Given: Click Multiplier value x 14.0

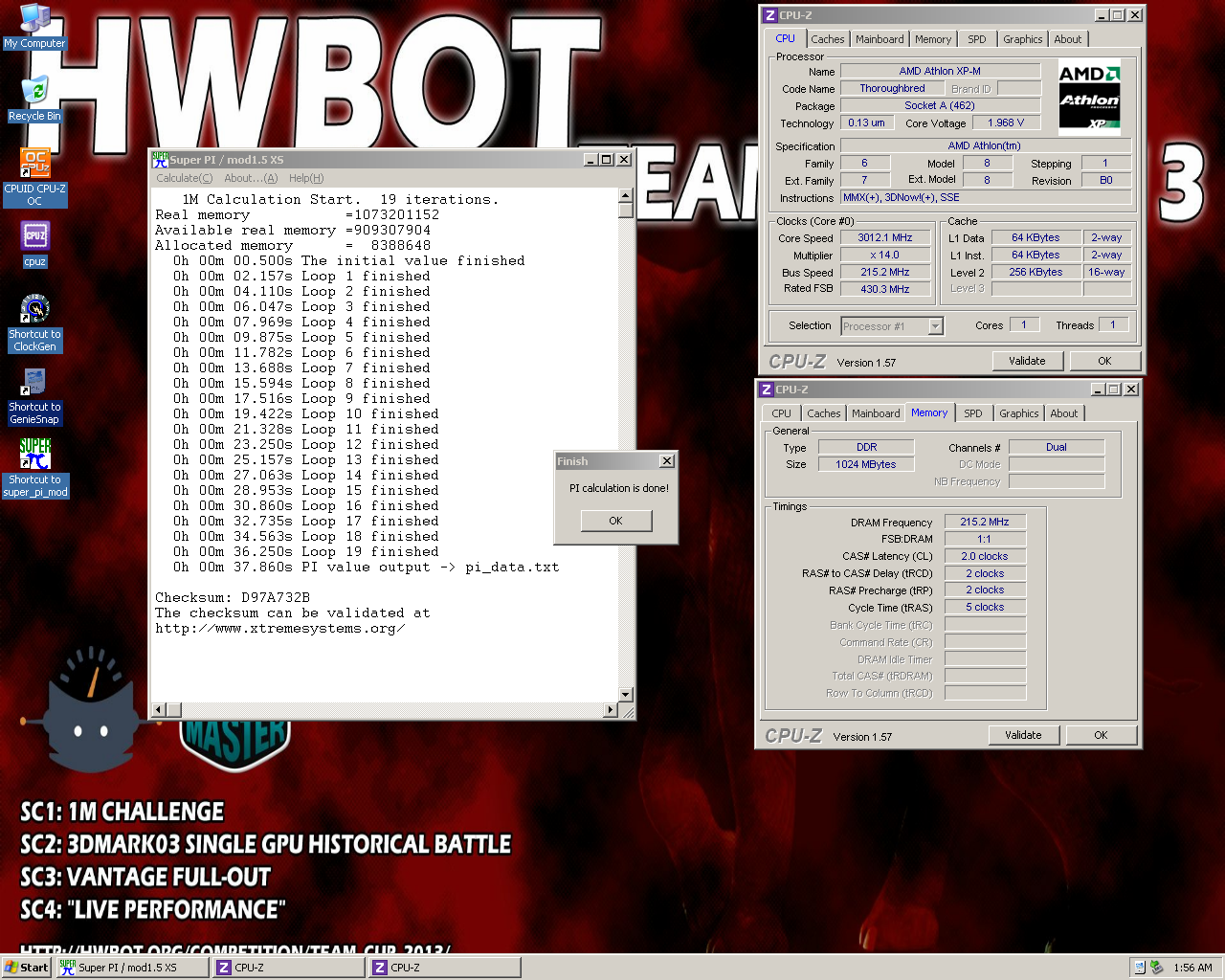Looking at the screenshot, I should (885, 255).
